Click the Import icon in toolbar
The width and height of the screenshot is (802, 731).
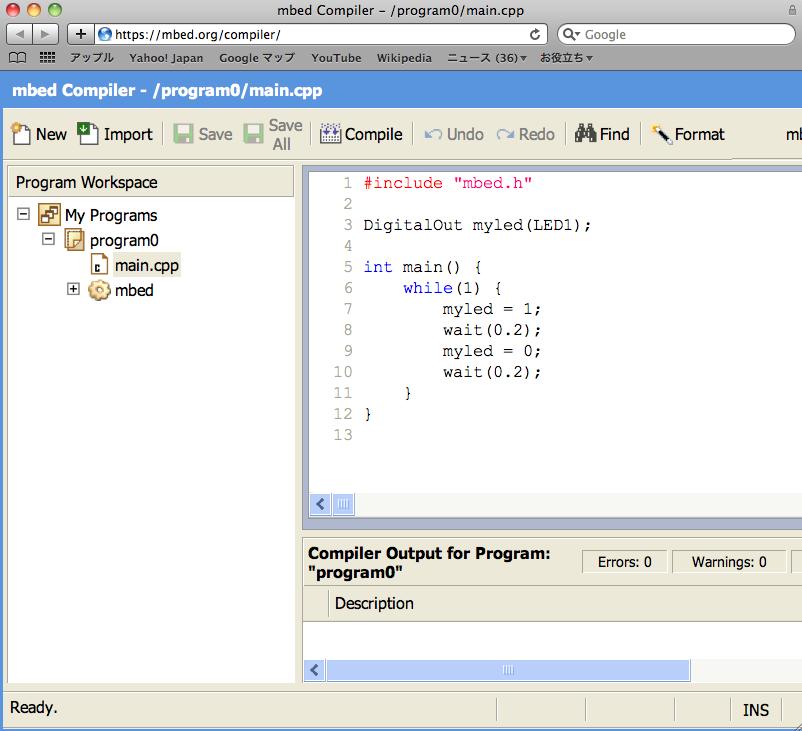point(88,134)
